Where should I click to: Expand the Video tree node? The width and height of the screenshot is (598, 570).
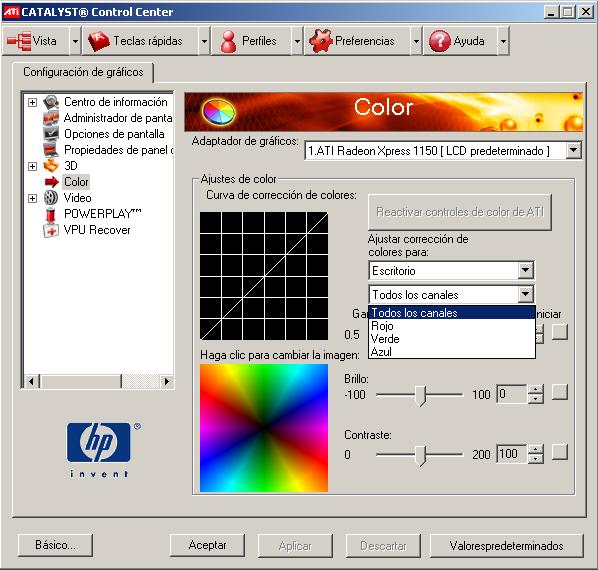coord(32,198)
